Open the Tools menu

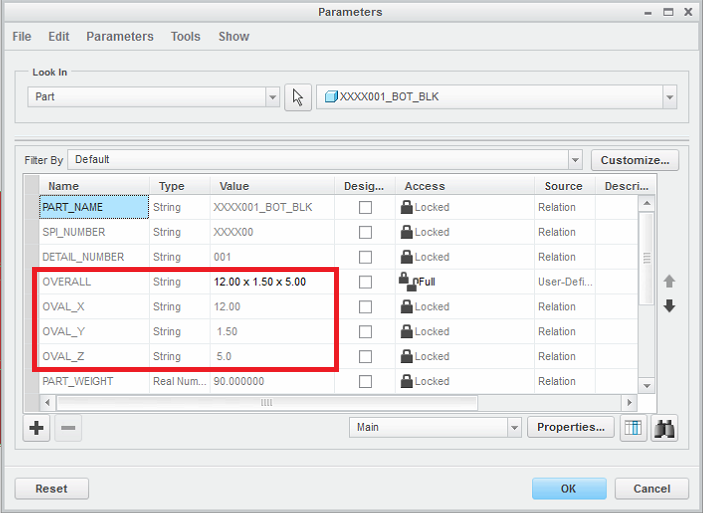point(185,36)
